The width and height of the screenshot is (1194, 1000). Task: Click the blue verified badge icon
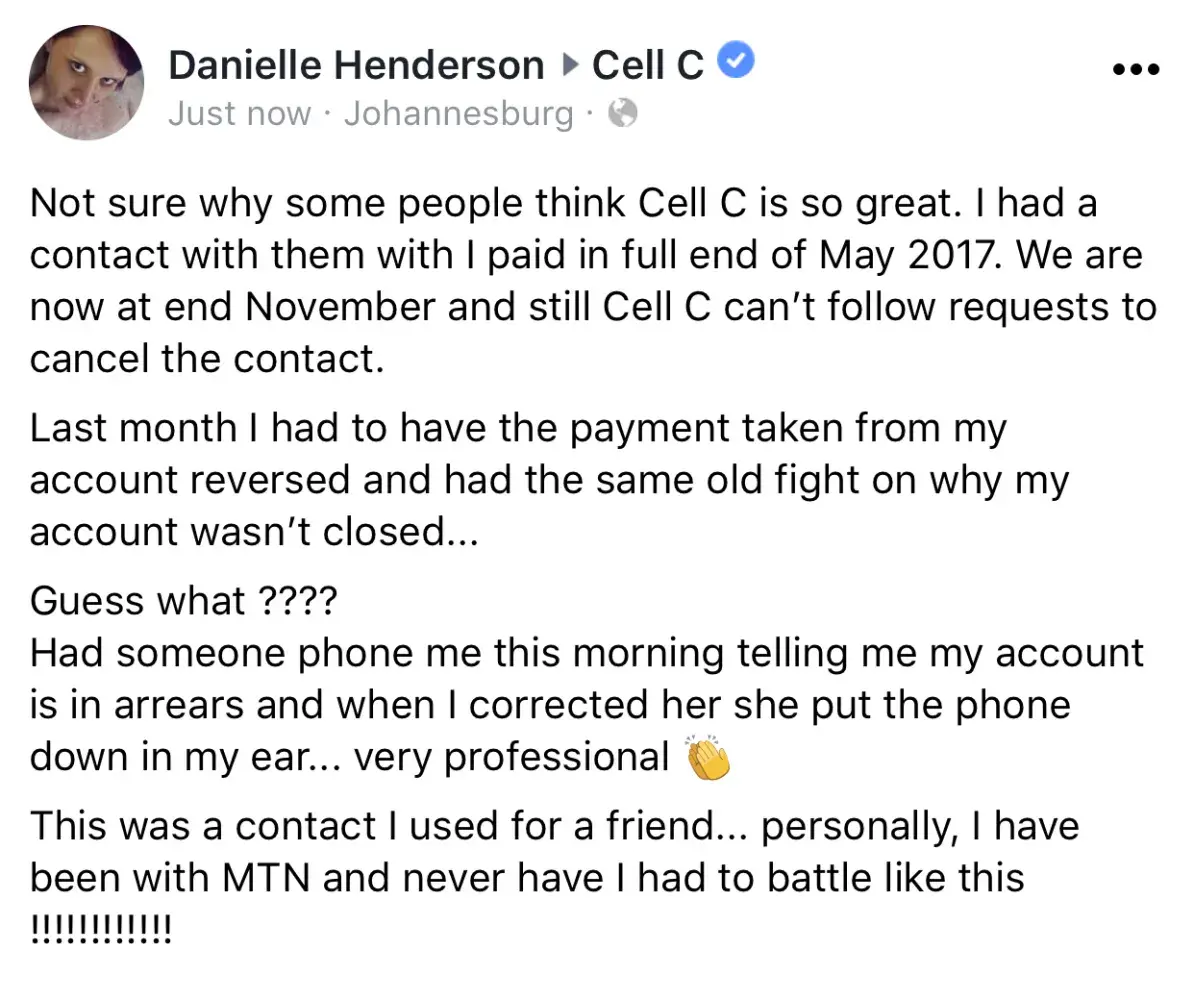pos(737,63)
